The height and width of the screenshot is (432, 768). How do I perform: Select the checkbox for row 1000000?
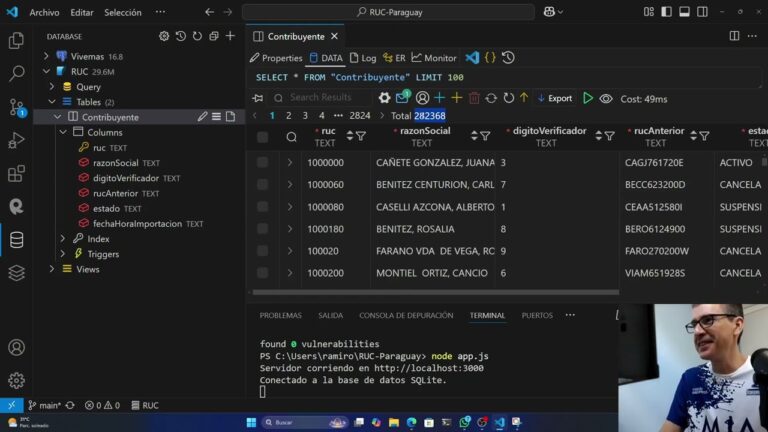pos(263,162)
